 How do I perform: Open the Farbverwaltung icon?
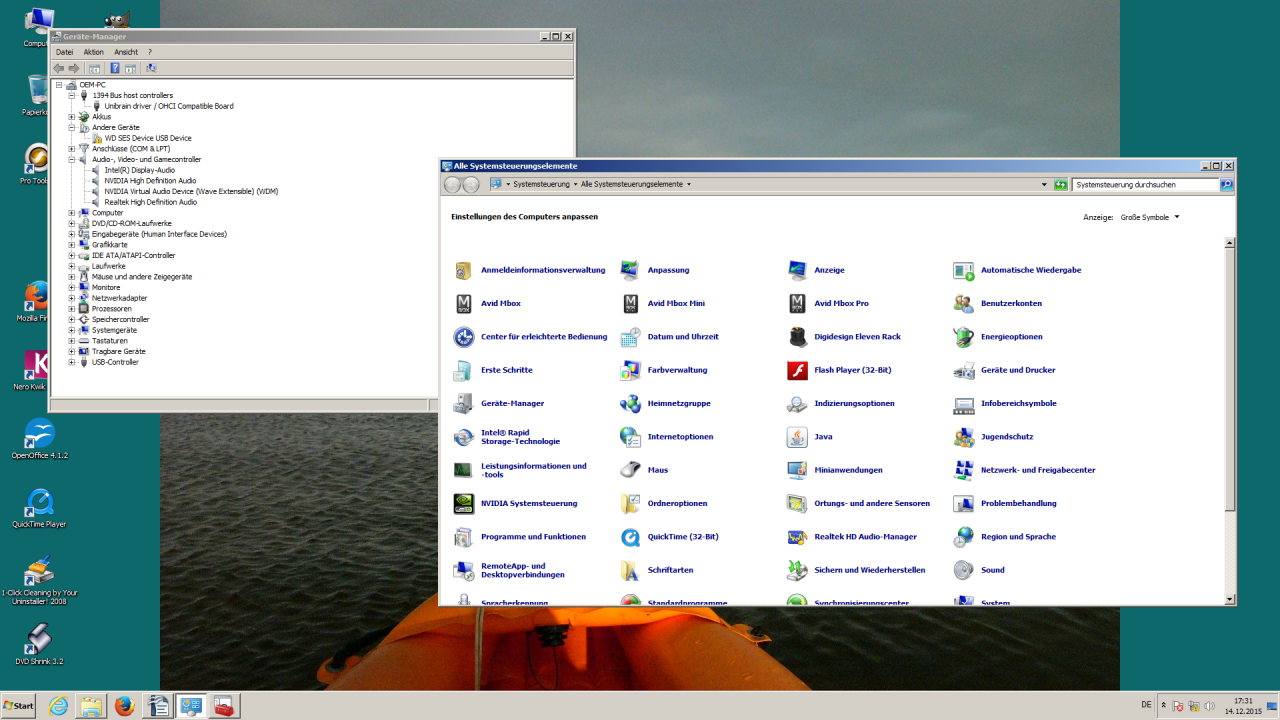pos(630,370)
